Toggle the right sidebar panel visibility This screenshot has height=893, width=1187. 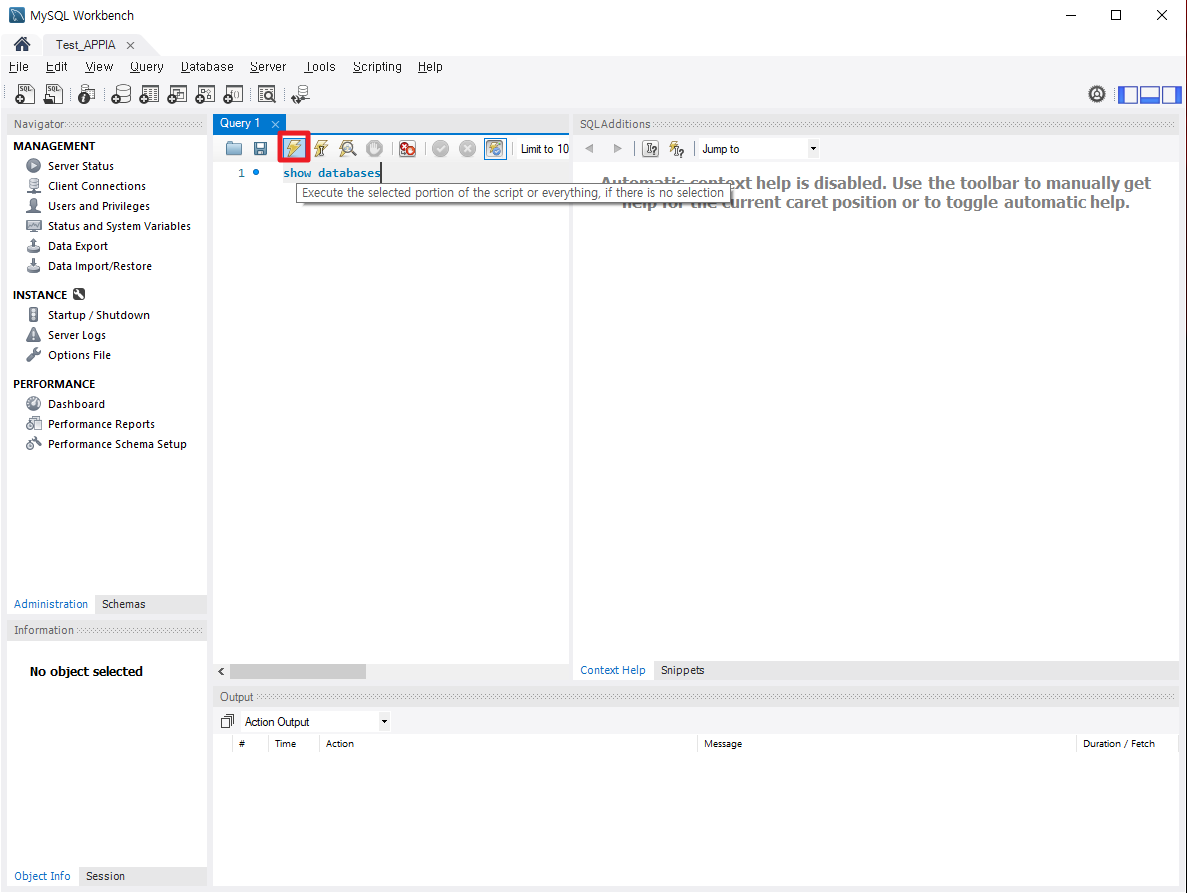[x=1171, y=95]
